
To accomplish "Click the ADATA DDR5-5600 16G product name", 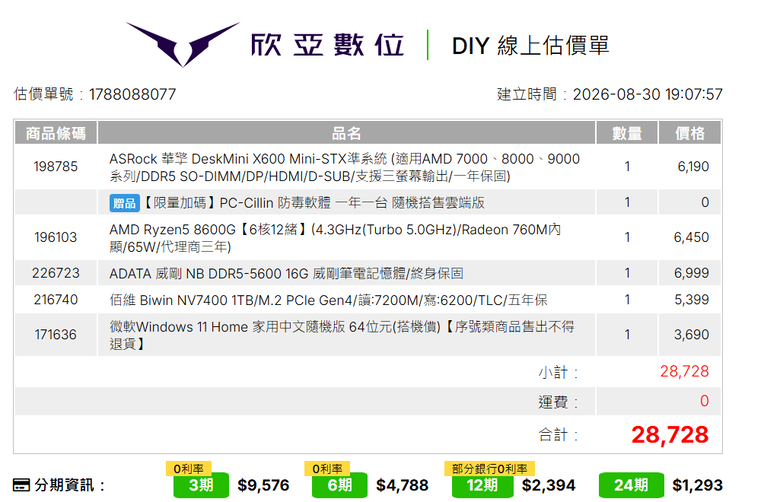I will tap(286, 274).
